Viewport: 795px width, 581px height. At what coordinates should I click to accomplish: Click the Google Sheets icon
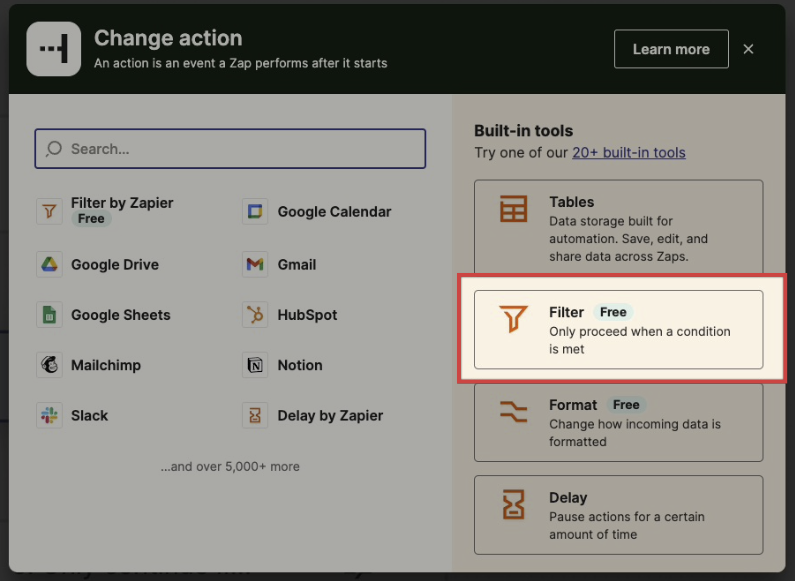pos(49,315)
